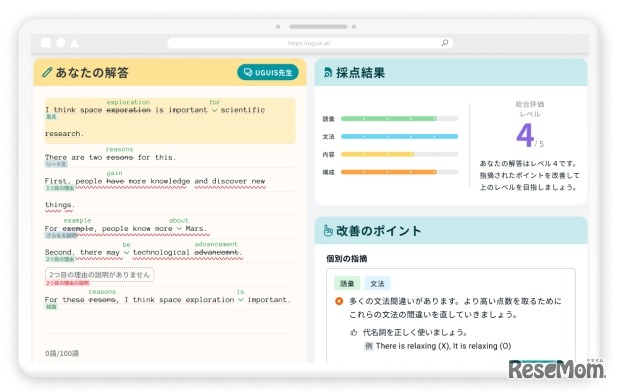Click the 意見 tag under 'I think'
619x392 pixels.
tap(51, 117)
